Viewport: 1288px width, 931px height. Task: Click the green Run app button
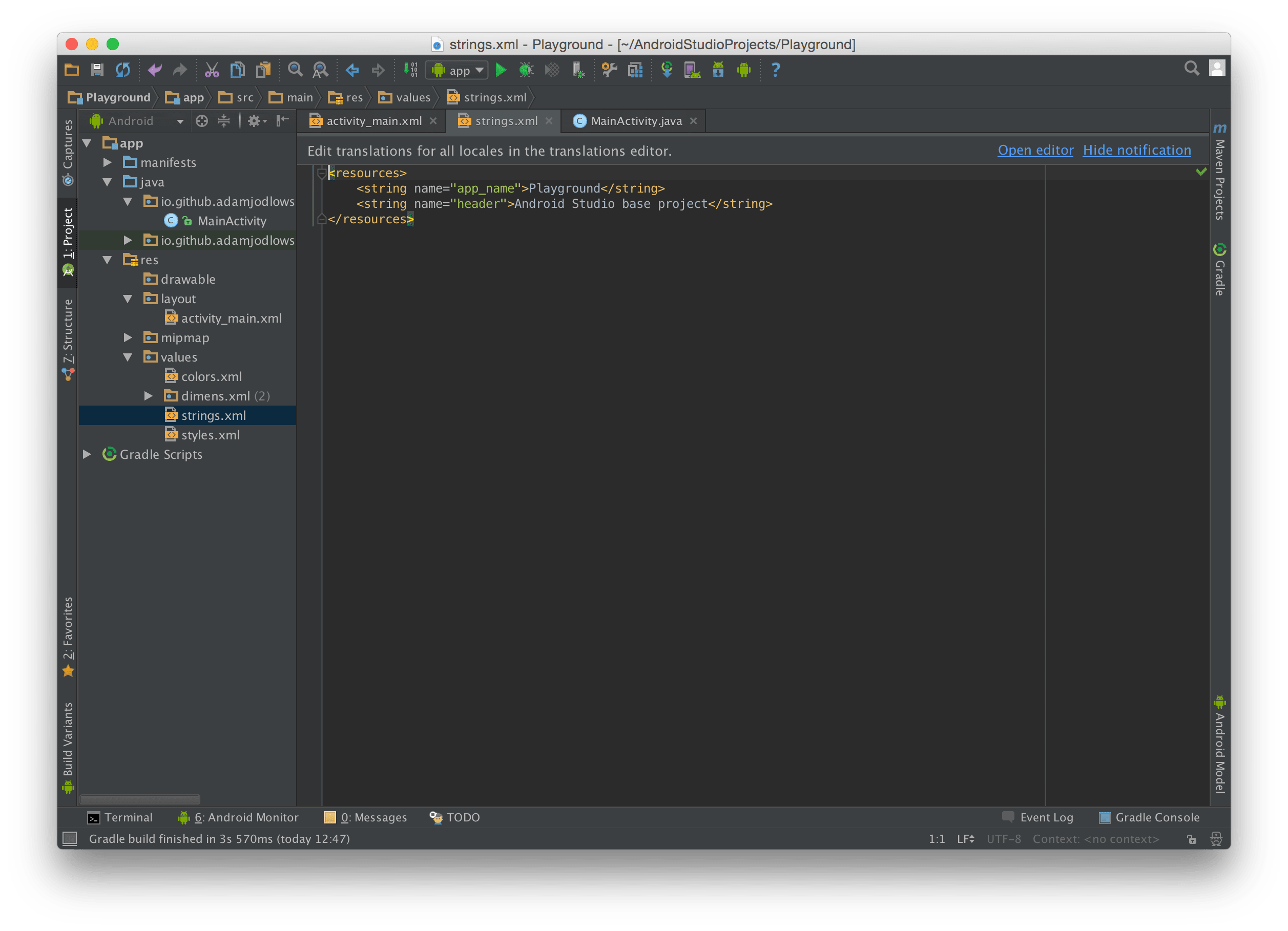point(501,70)
